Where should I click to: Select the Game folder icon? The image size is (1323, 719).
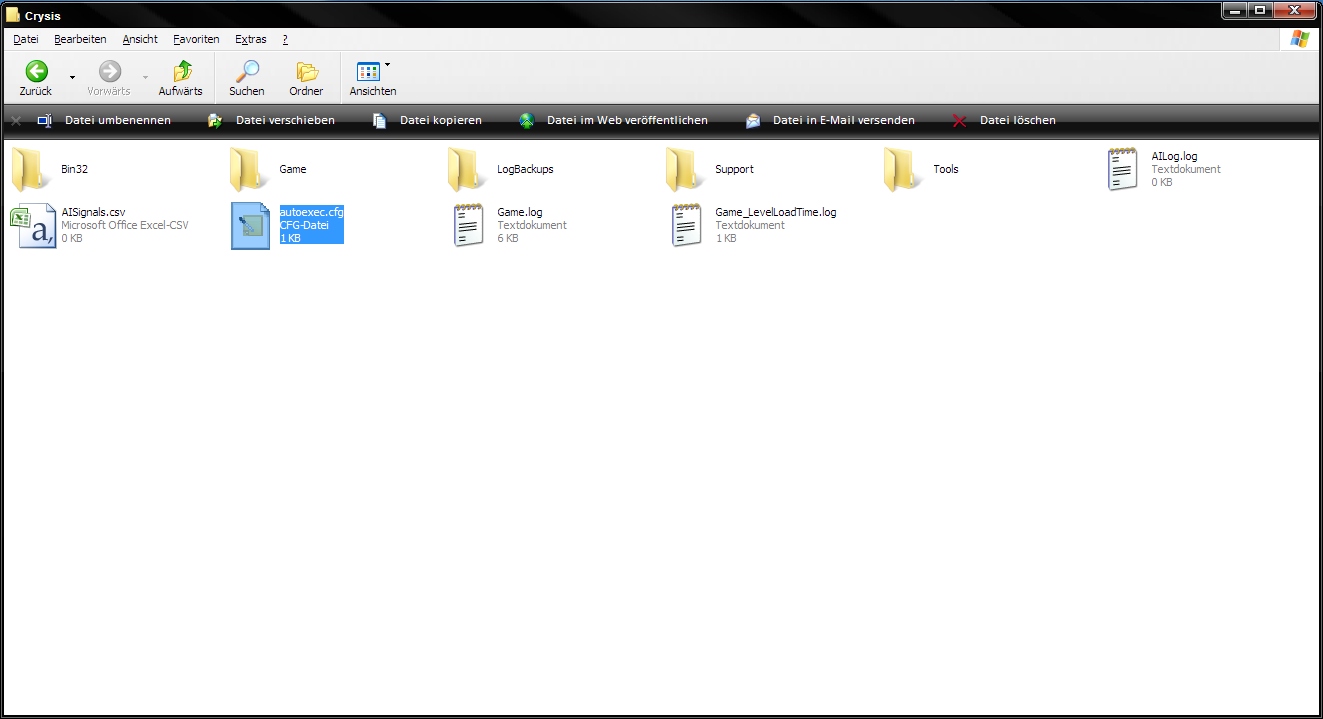pyautogui.click(x=250, y=169)
